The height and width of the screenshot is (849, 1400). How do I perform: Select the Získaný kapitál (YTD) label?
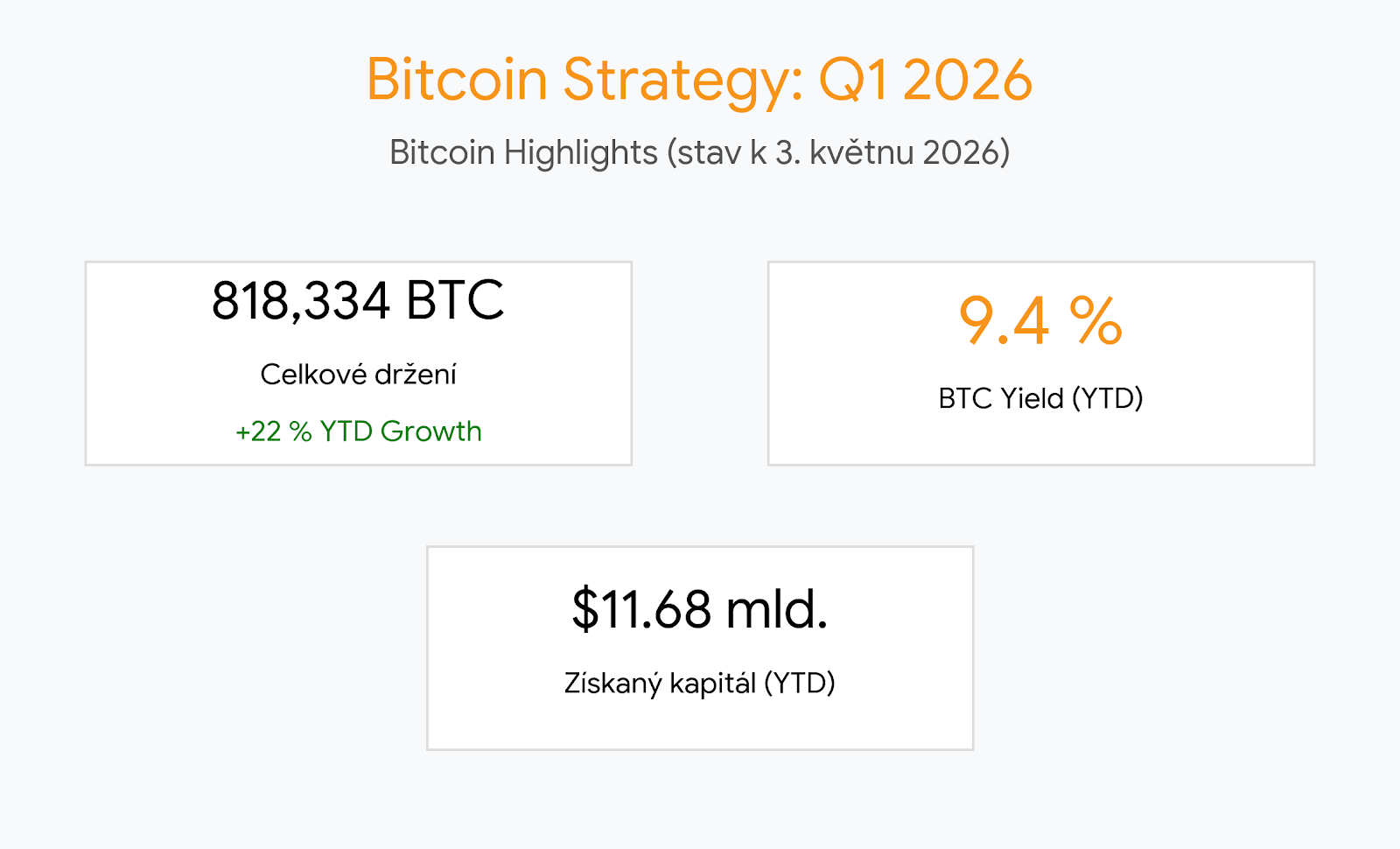click(699, 683)
